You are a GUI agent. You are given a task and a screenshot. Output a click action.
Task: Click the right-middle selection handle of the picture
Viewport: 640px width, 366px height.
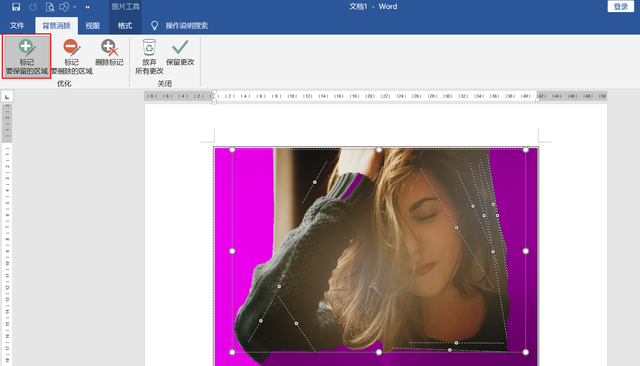click(x=526, y=251)
